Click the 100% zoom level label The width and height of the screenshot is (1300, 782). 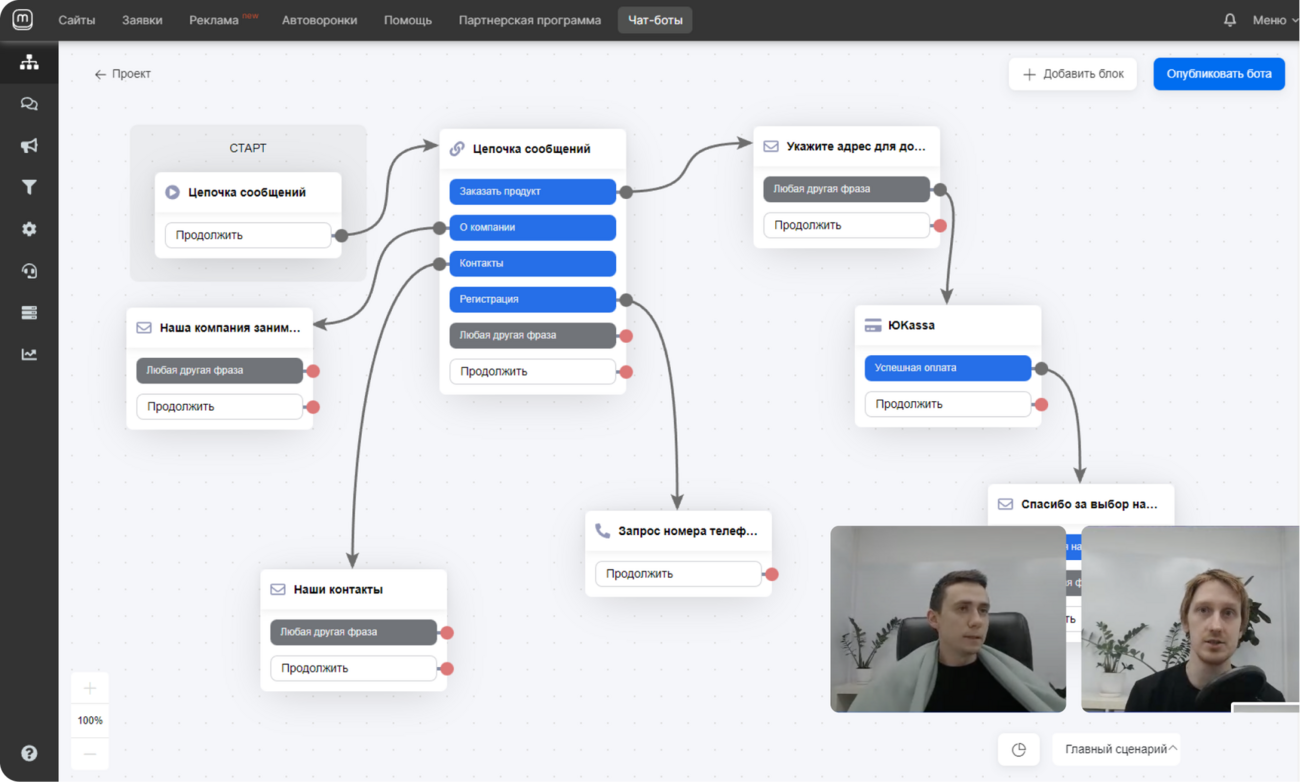(x=90, y=720)
